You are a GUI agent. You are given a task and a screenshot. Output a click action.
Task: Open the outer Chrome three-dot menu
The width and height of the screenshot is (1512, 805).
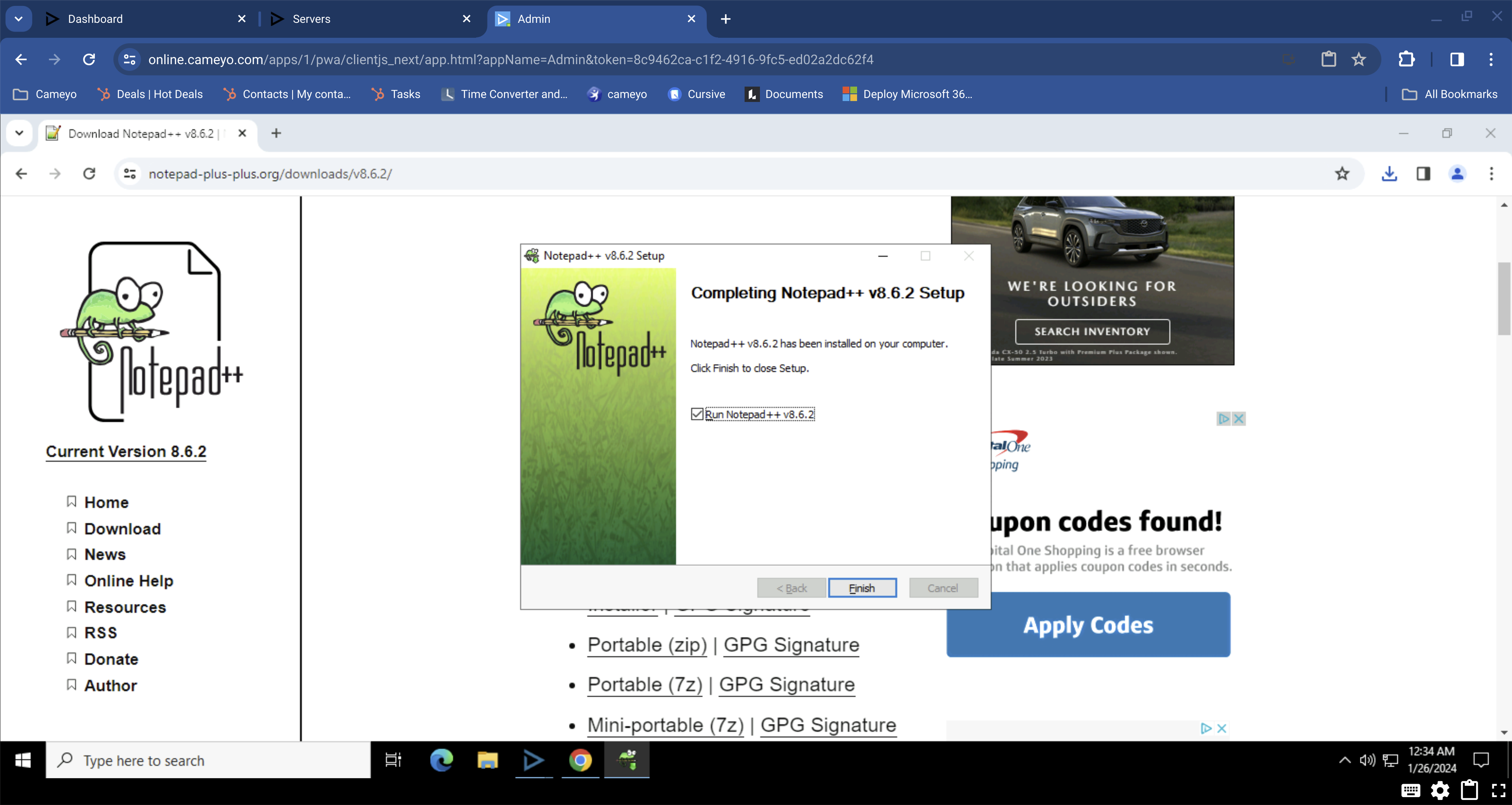pyautogui.click(x=1491, y=59)
